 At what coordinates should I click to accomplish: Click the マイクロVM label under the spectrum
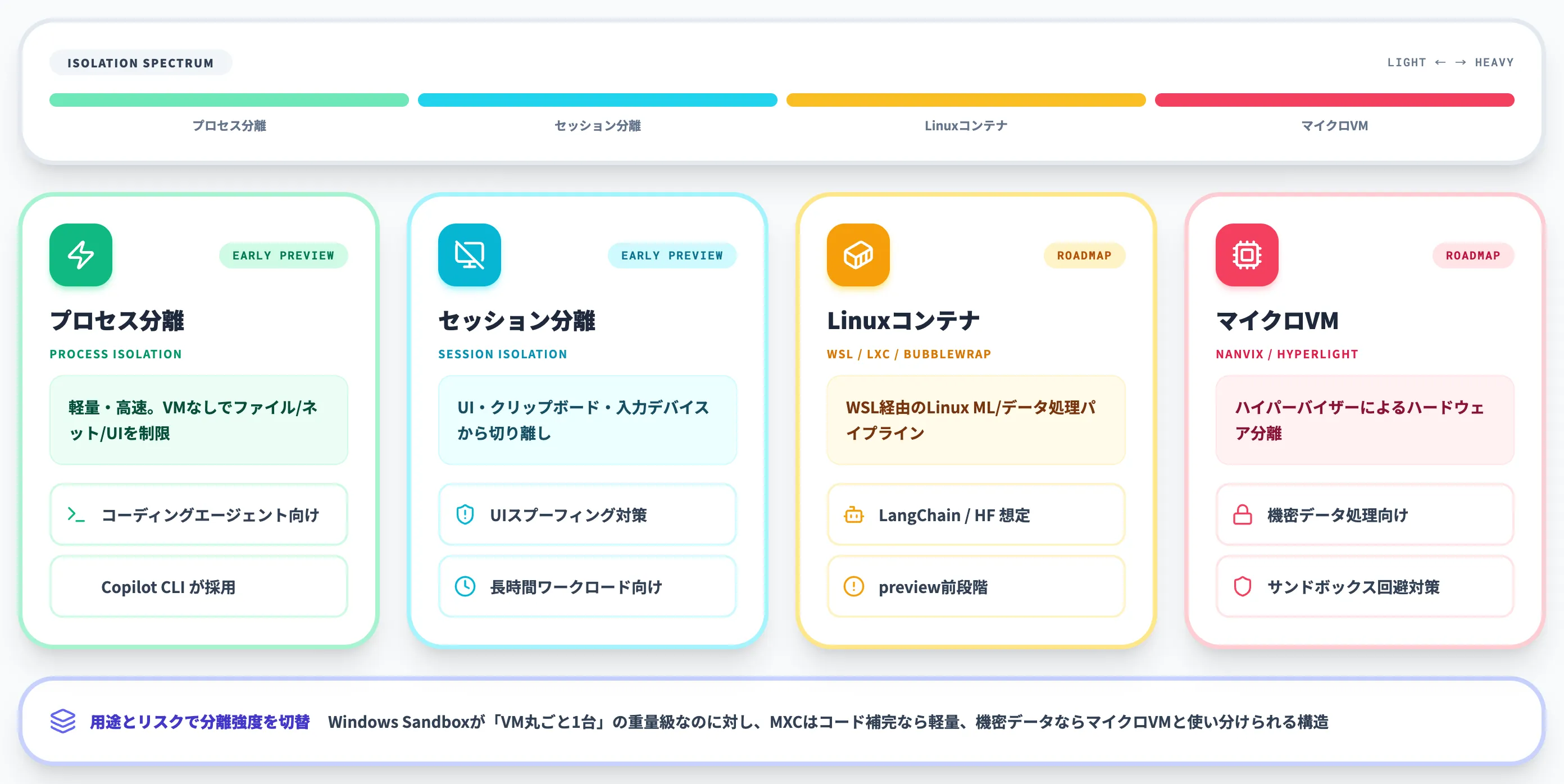coord(1334,126)
